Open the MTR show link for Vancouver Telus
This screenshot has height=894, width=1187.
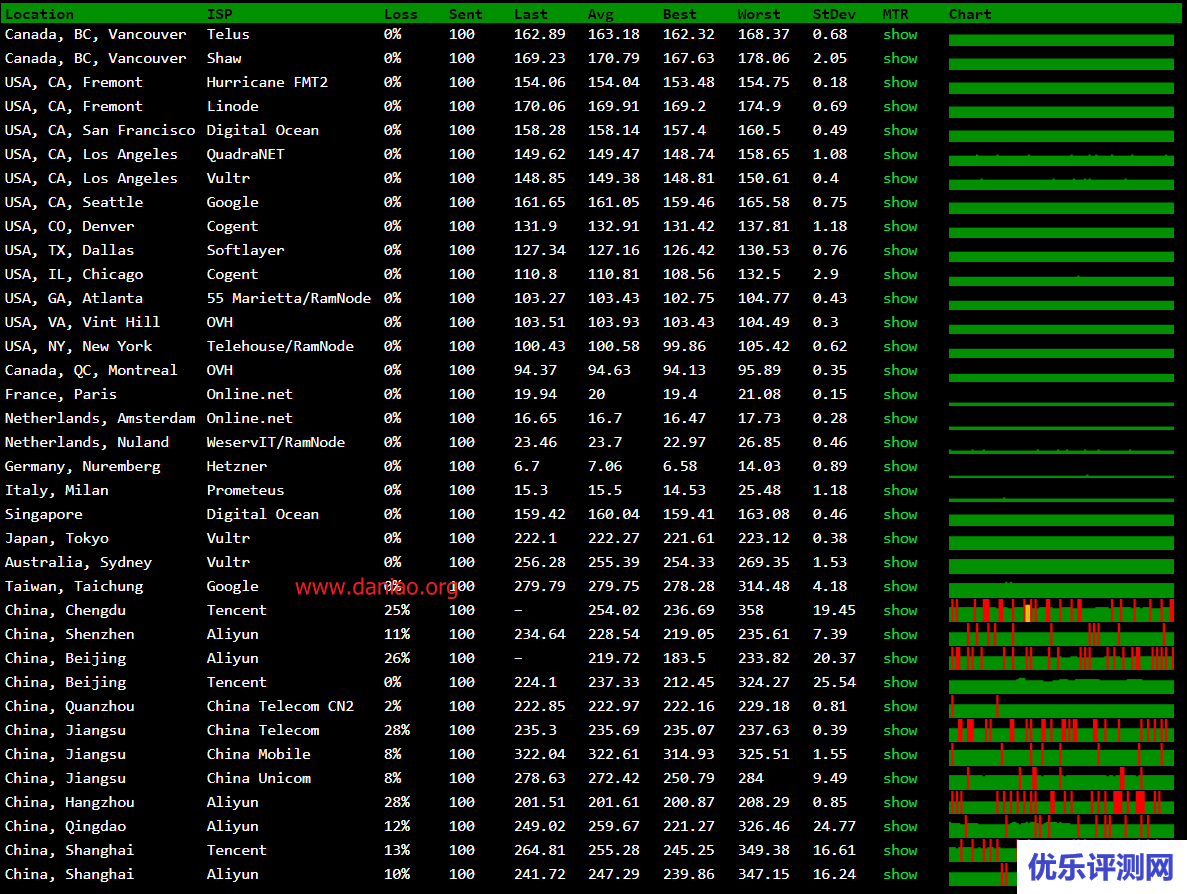coord(900,34)
